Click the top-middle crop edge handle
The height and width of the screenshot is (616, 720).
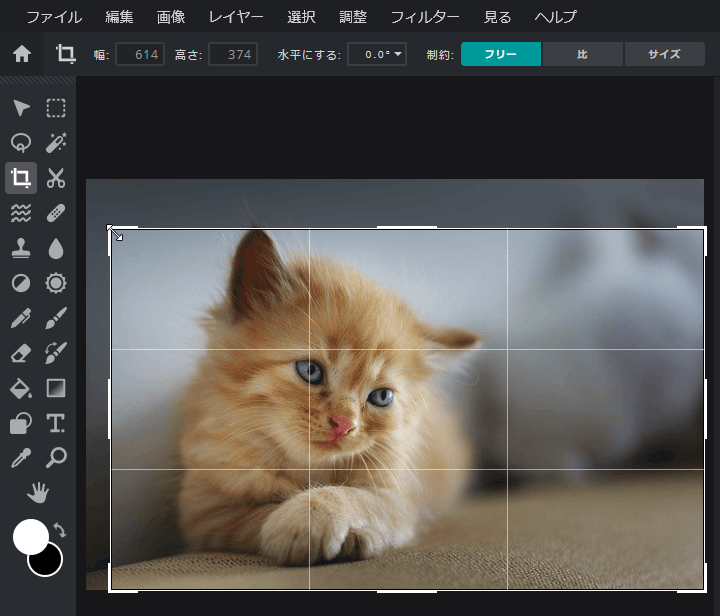tap(407, 227)
